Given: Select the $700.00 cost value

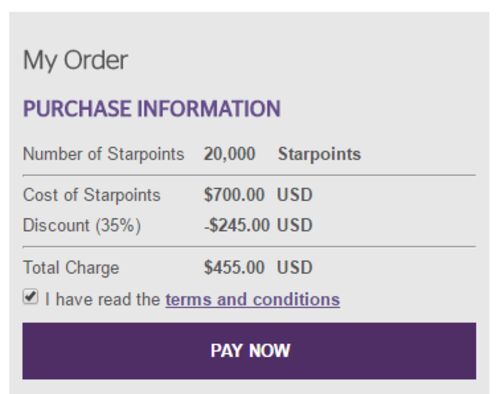Looking at the screenshot, I should (x=234, y=195).
